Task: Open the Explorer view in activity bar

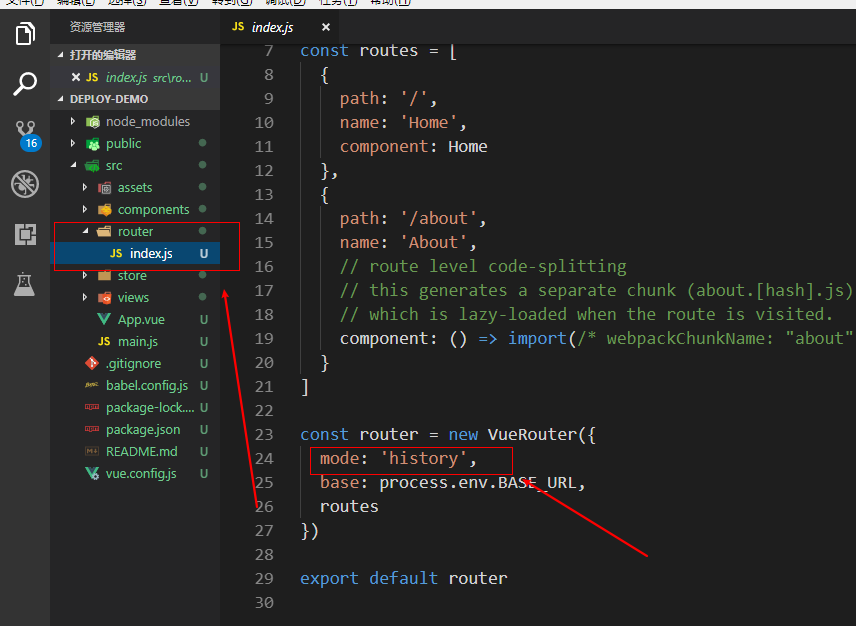Action: (x=25, y=34)
